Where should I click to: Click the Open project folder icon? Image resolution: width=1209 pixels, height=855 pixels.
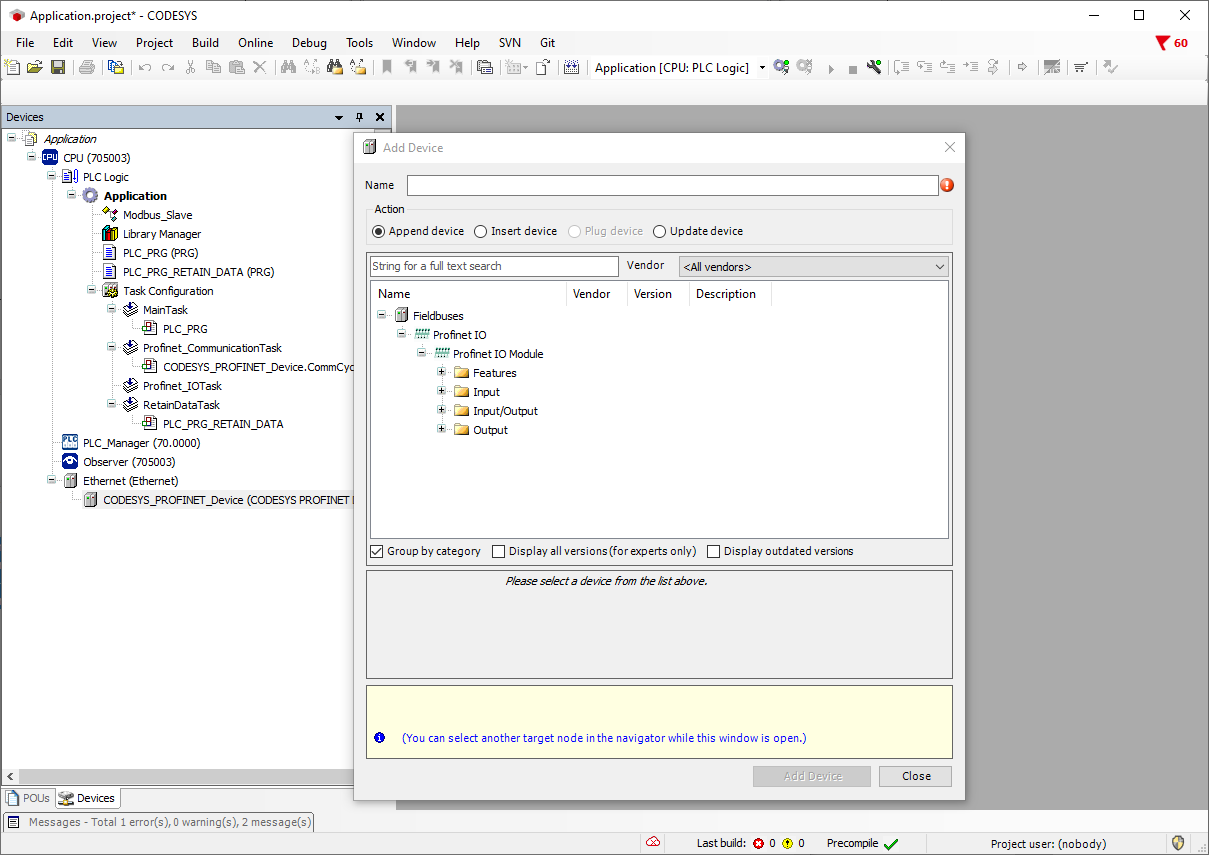coord(35,67)
